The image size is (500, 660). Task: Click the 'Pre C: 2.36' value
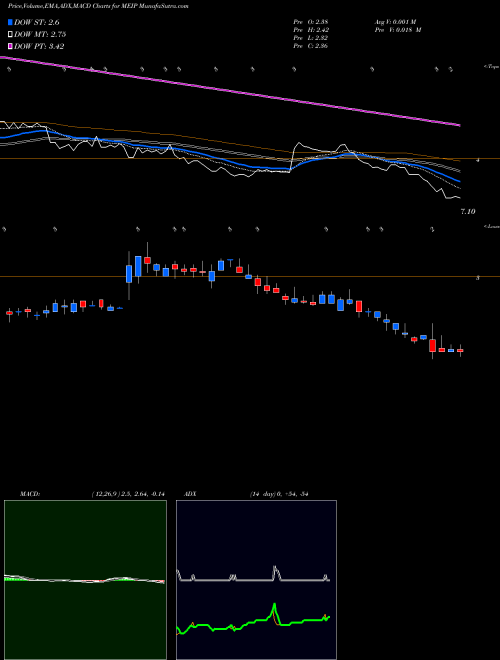click(x=311, y=46)
